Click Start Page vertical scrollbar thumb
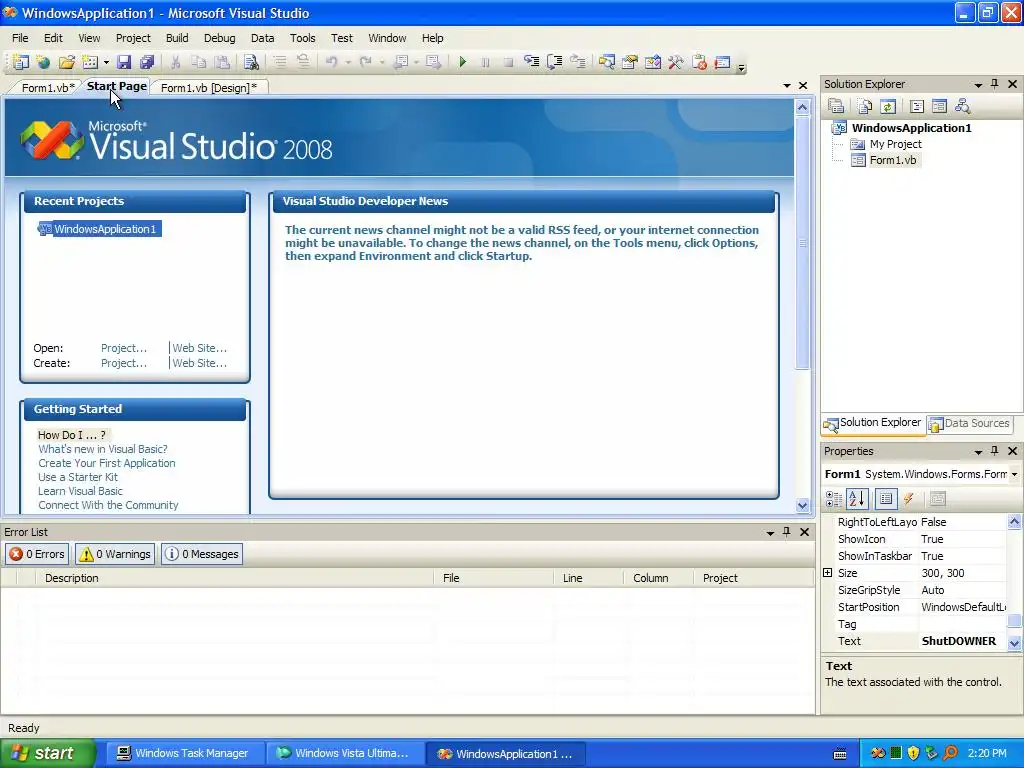Screen dimensions: 1024x768 click(x=803, y=243)
